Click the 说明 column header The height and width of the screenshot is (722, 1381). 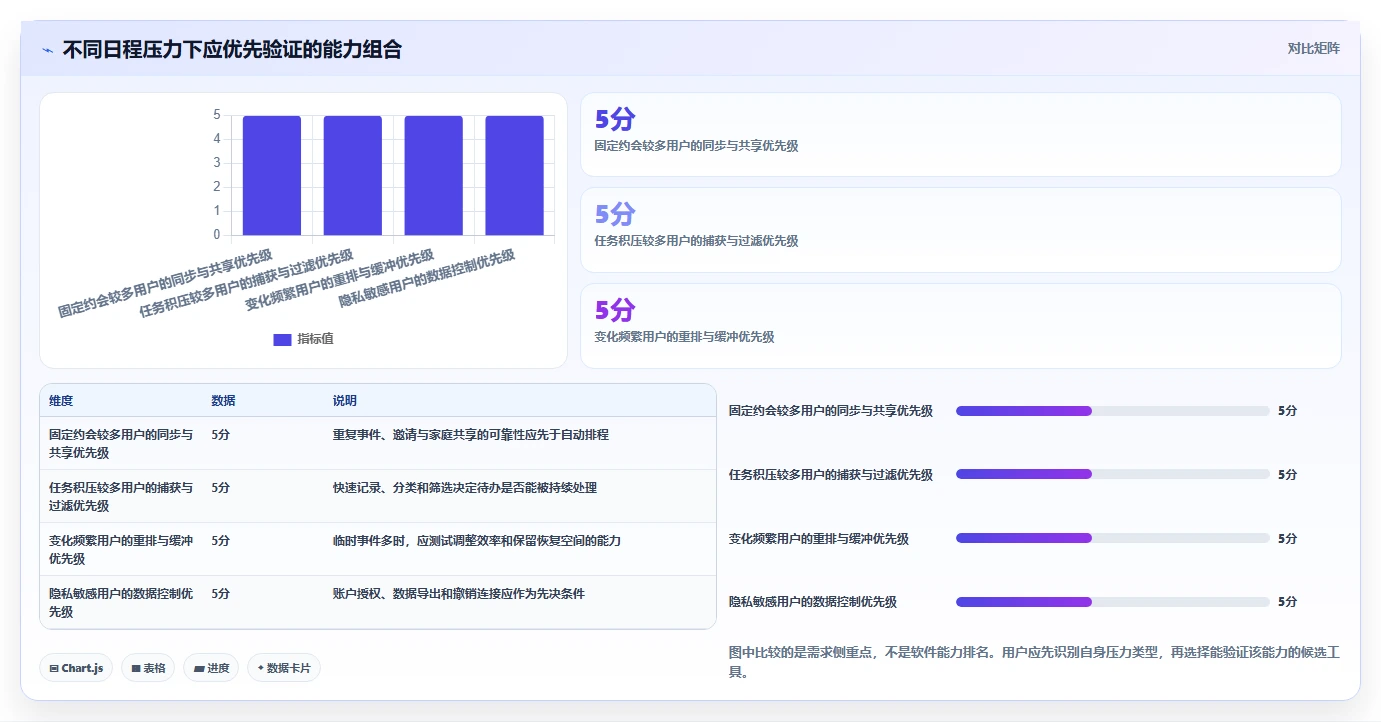pyautogui.click(x=345, y=401)
